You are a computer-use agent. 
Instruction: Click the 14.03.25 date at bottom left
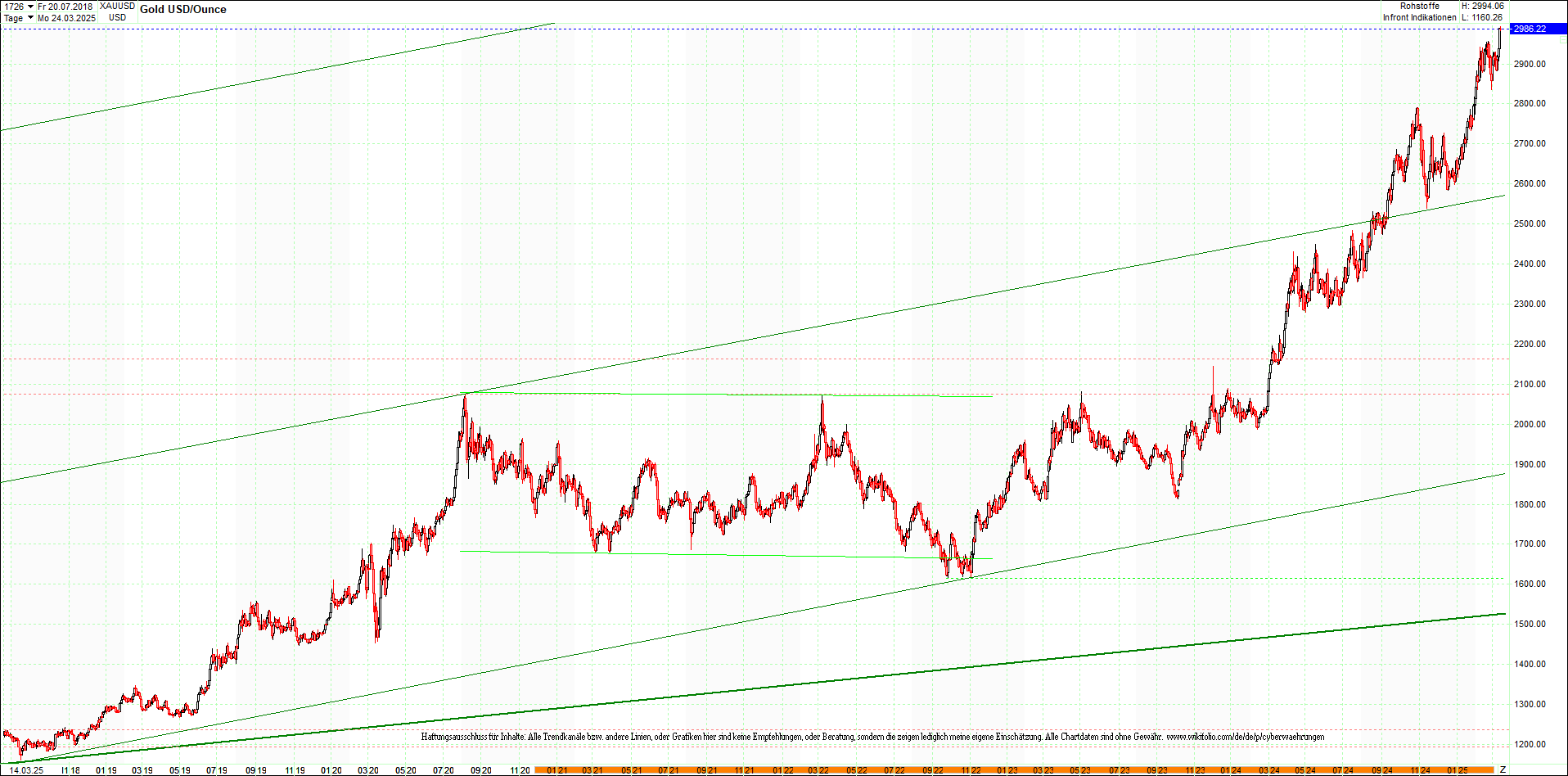tap(26, 770)
